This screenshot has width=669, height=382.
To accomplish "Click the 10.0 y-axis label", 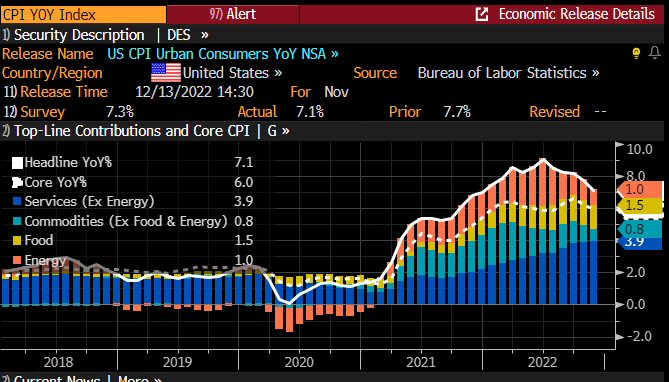I will pos(640,149).
